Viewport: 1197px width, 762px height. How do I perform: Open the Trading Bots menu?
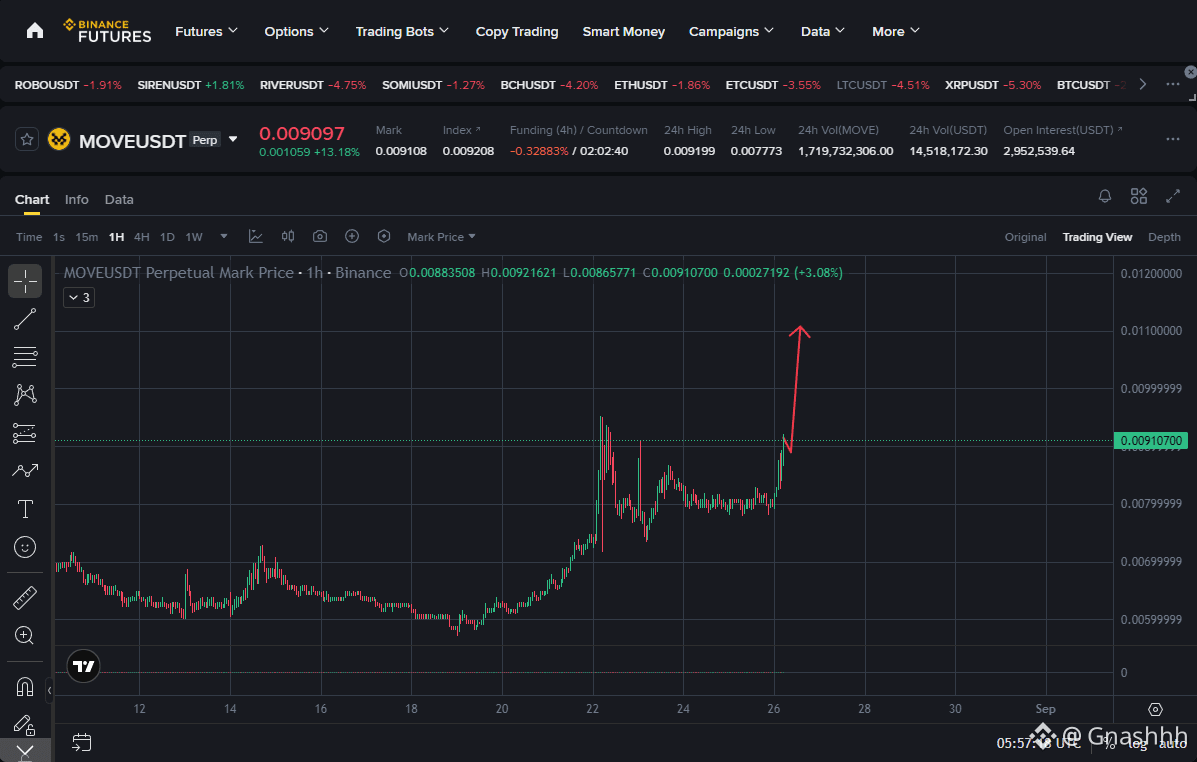(402, 31)
